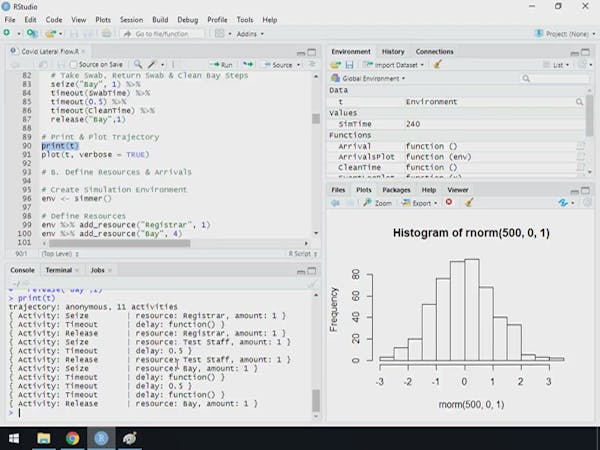Click the code tools magic wand icon

coord(153,64)
